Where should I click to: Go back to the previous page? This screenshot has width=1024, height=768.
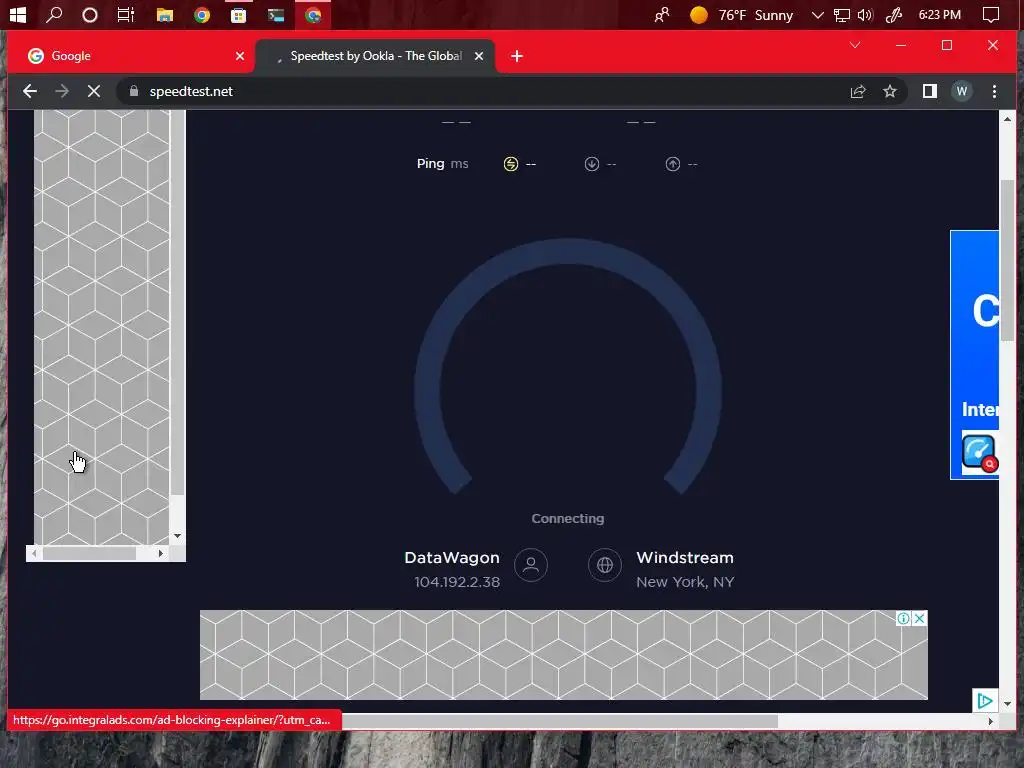coord(29,91)
